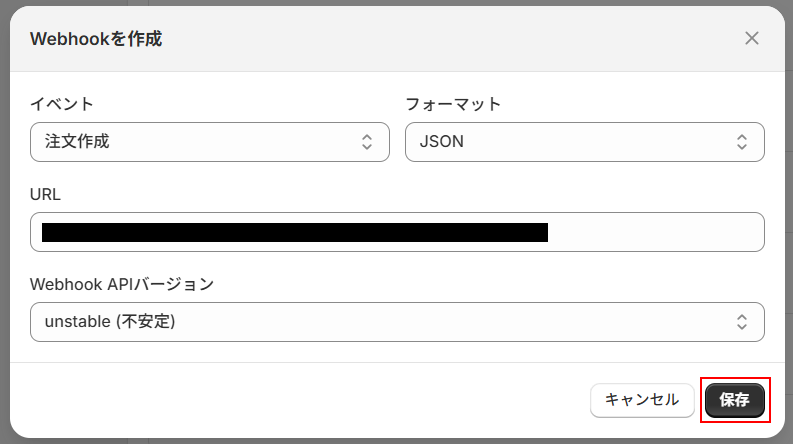The width and height of the screenshot is (793, 444).
Task: Click the Webhookを作成 dialog title
Action: (x=96, y=39)
